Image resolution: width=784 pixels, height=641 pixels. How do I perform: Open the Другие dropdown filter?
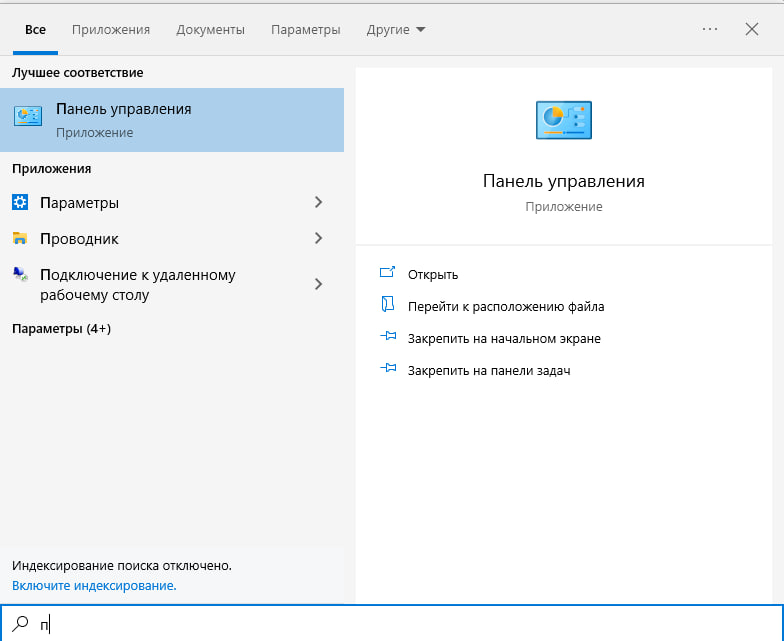coord(396,30)
